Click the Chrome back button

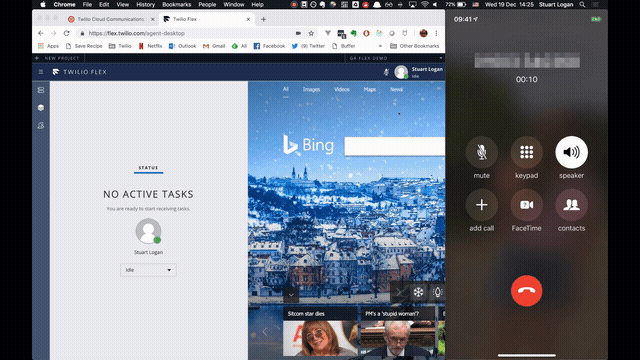[x=40, y=33]
